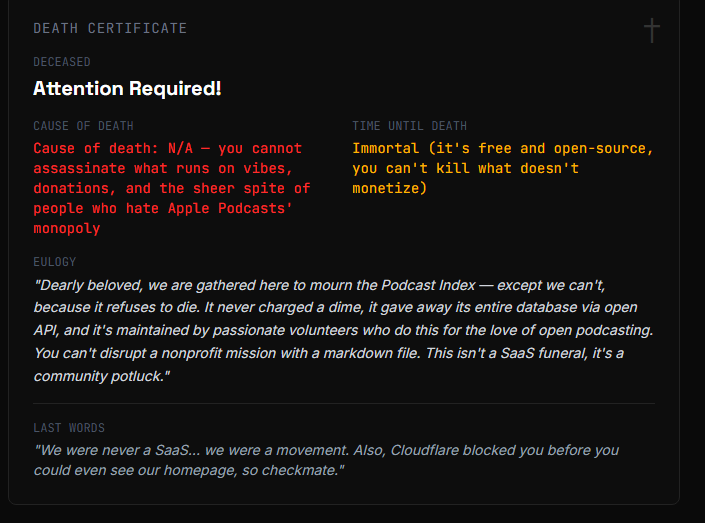This screenshot has width=705, height=523.
Task: Click the CAUSE OF DEATH label
Action: click(83, 126)
